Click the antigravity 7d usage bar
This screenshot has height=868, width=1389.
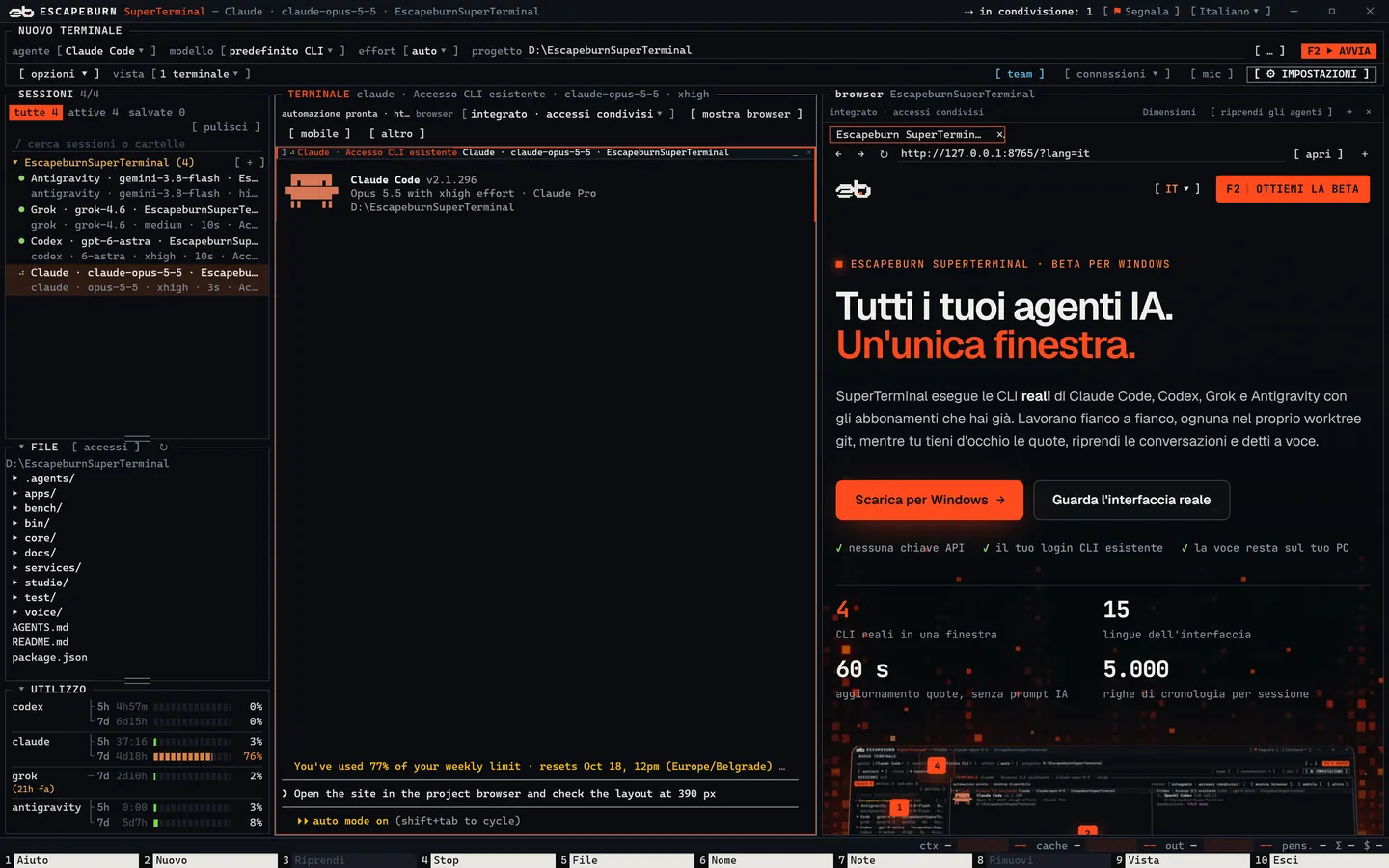point(192,823)
